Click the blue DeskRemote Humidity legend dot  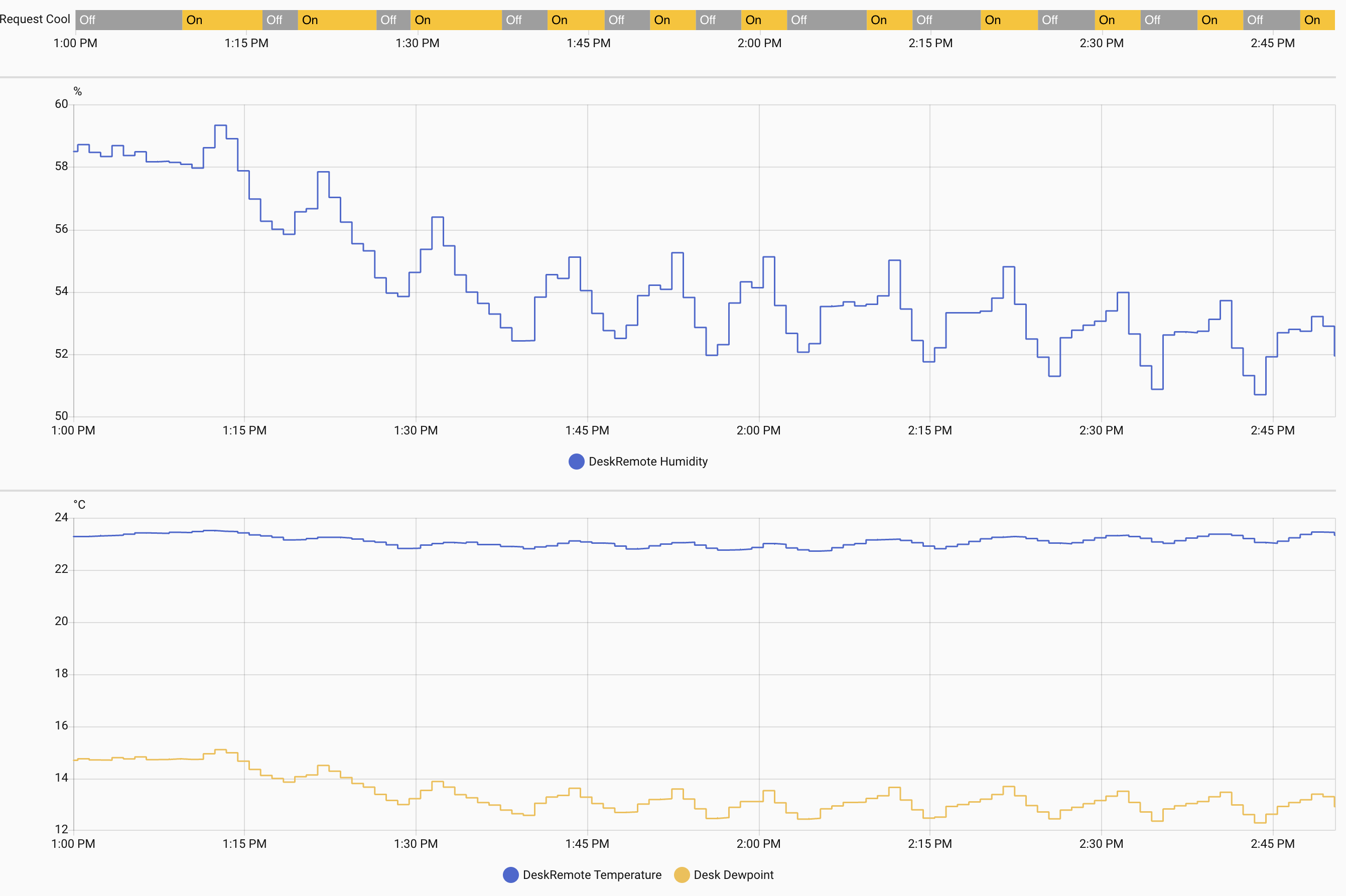pyautogui.click(x=576, y=462)
